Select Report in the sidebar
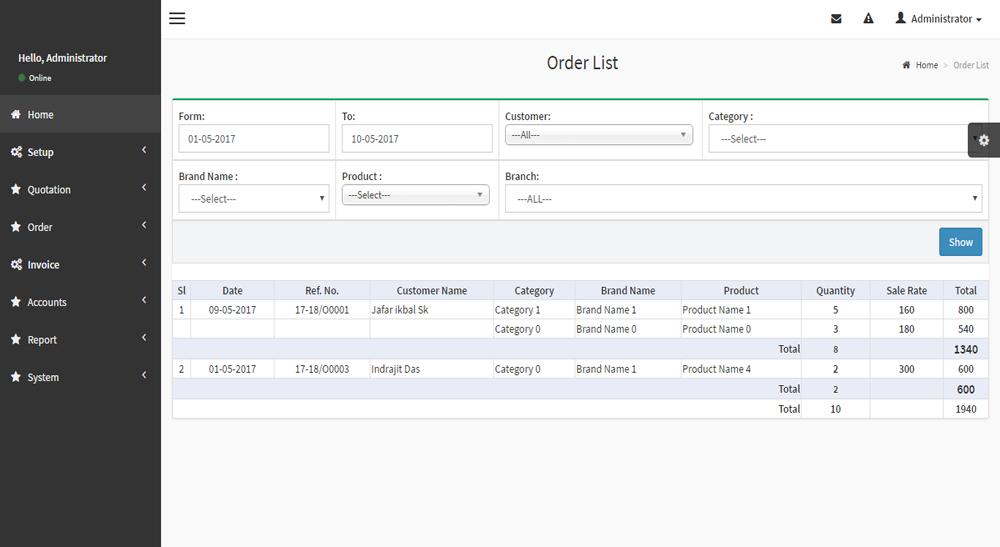Image resolution: width=1000 pixels, height=547 pixels. 80,340
